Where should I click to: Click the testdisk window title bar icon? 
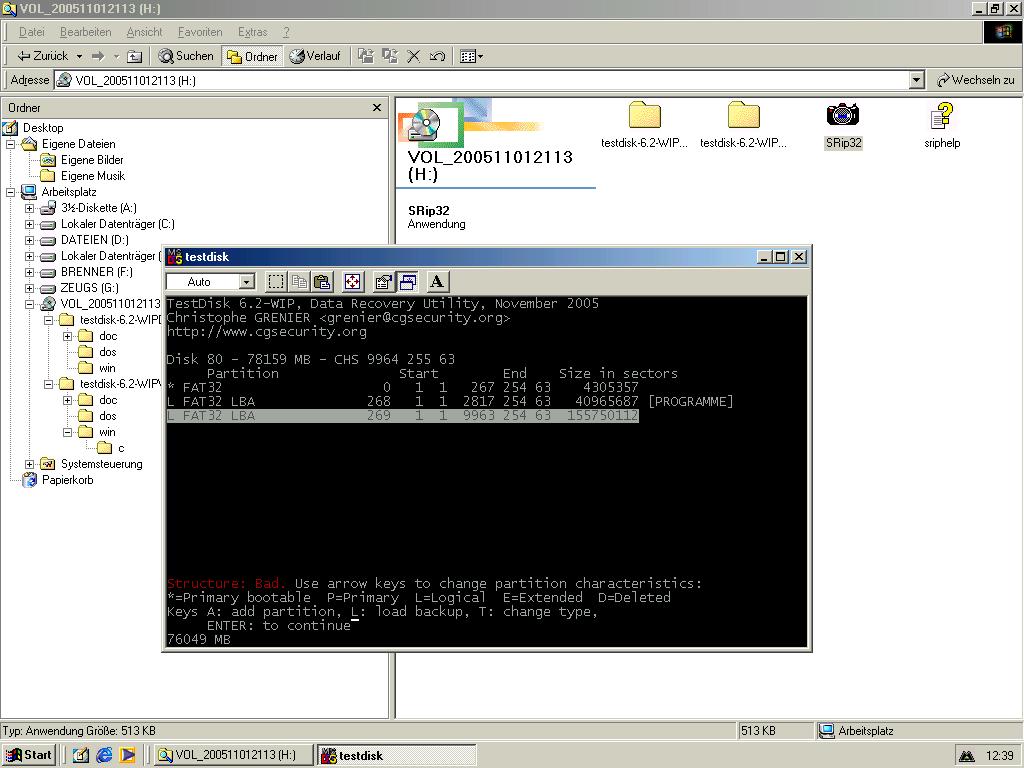tap(174, 257)
